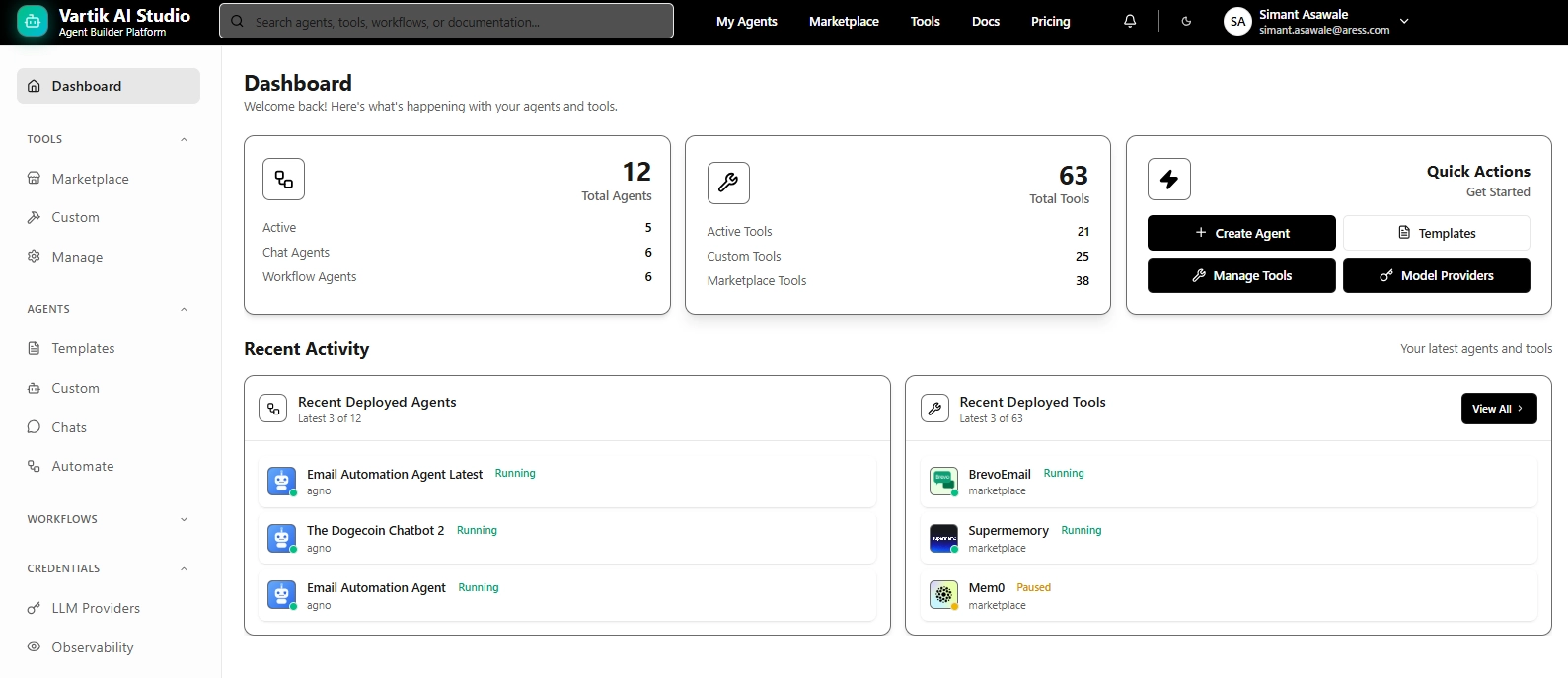Toggle dark mode with moon icon
The image size is (1568, 678).
[1186, 21]
